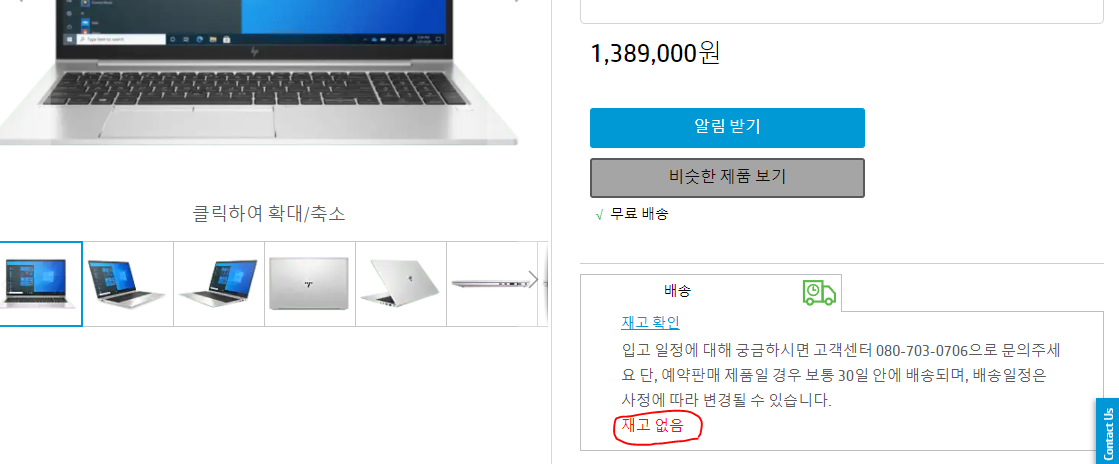Viewport: 1119px width, 464px height.
Task: Open the Contact Us side tab
Action: [x=1108, y=431]
